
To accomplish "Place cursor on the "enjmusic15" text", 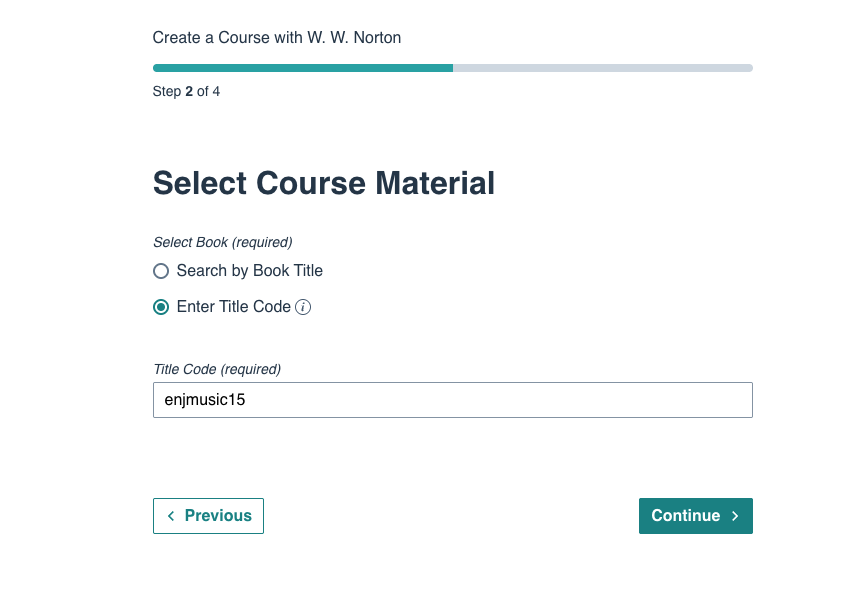I will [204, 400].
